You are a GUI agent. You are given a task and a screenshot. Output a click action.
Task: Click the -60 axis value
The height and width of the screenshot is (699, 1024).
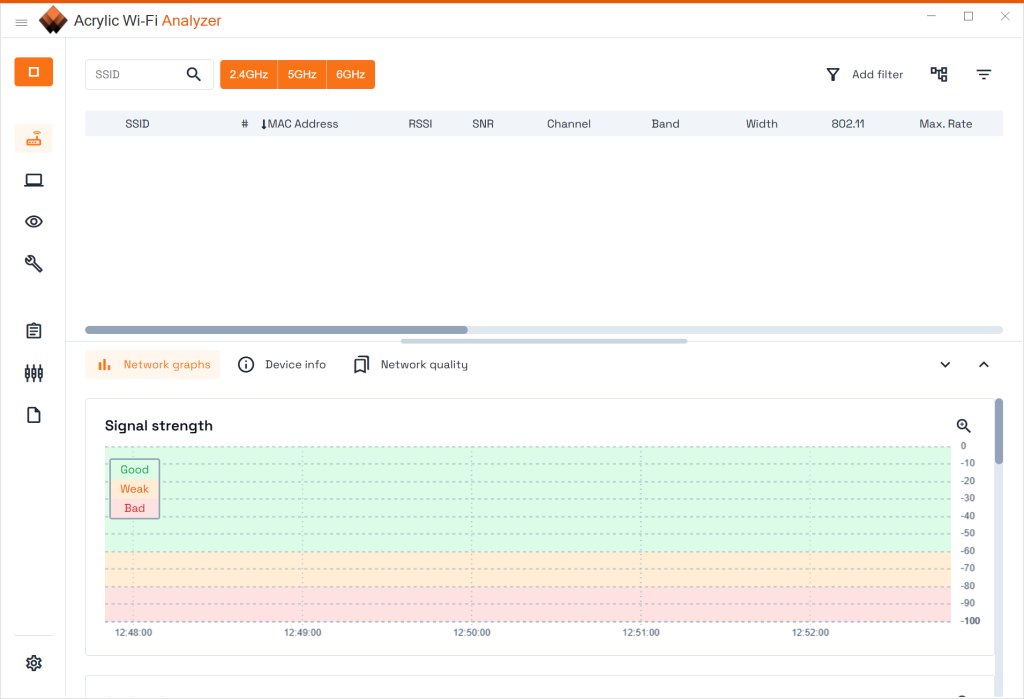coord(968,551)
